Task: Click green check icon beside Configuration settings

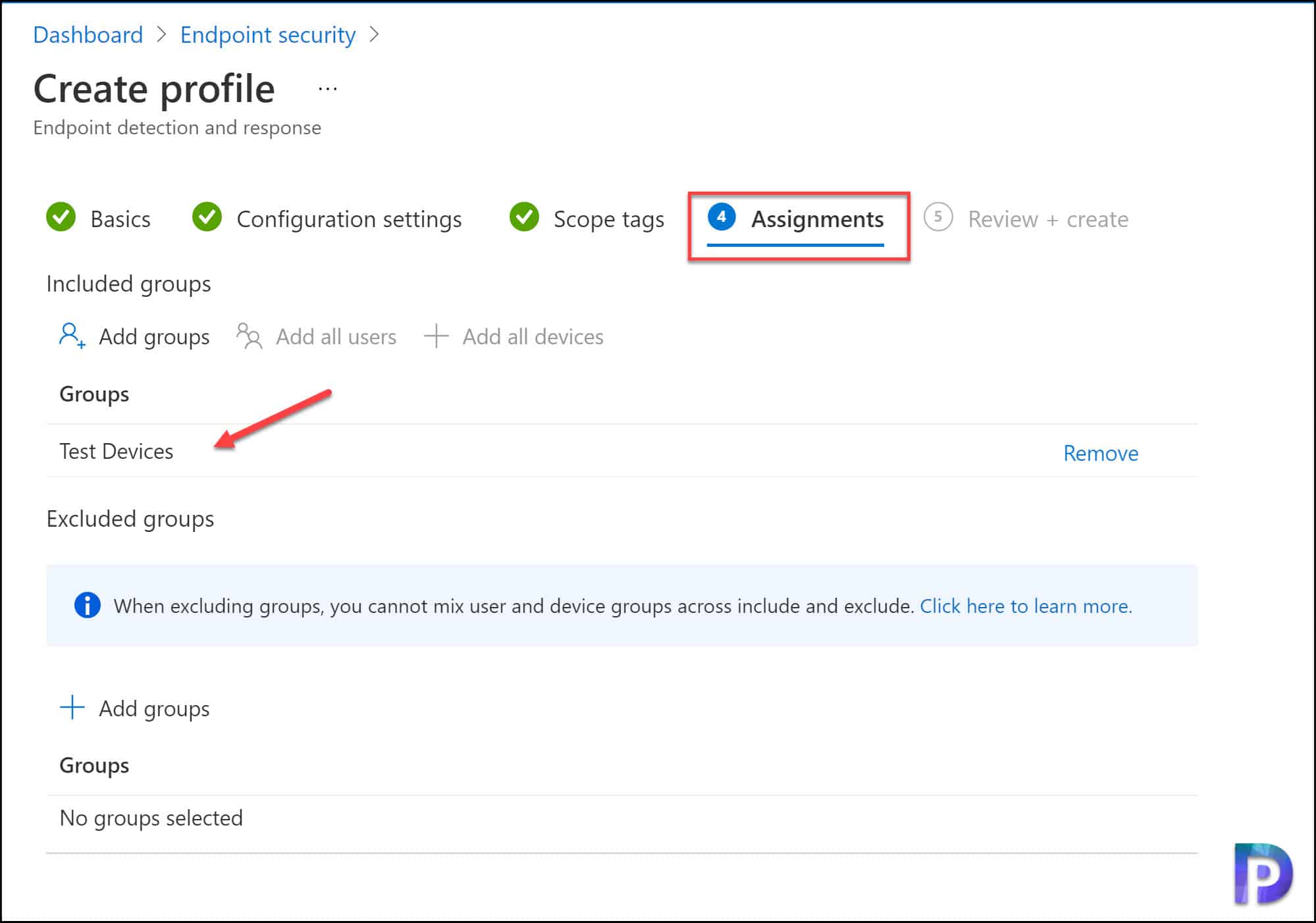Action: pos(207,217)
